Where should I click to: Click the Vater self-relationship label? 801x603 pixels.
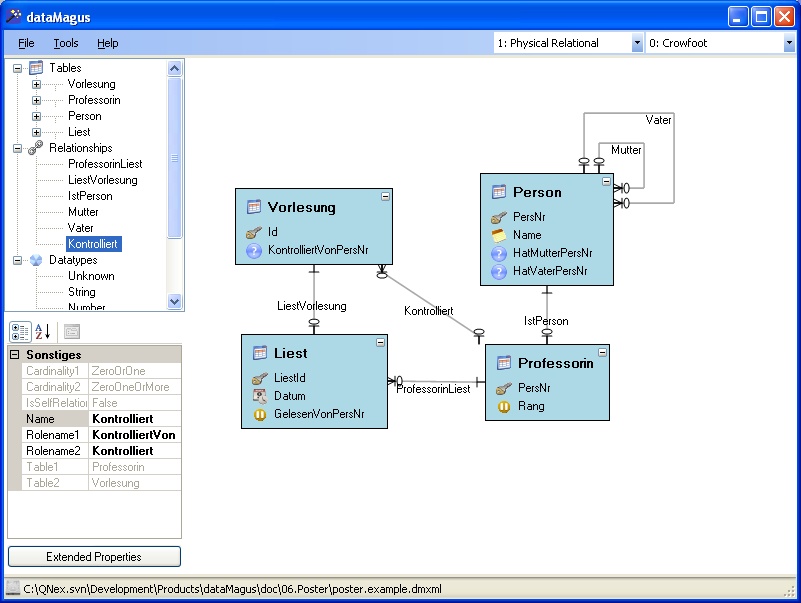658,120
